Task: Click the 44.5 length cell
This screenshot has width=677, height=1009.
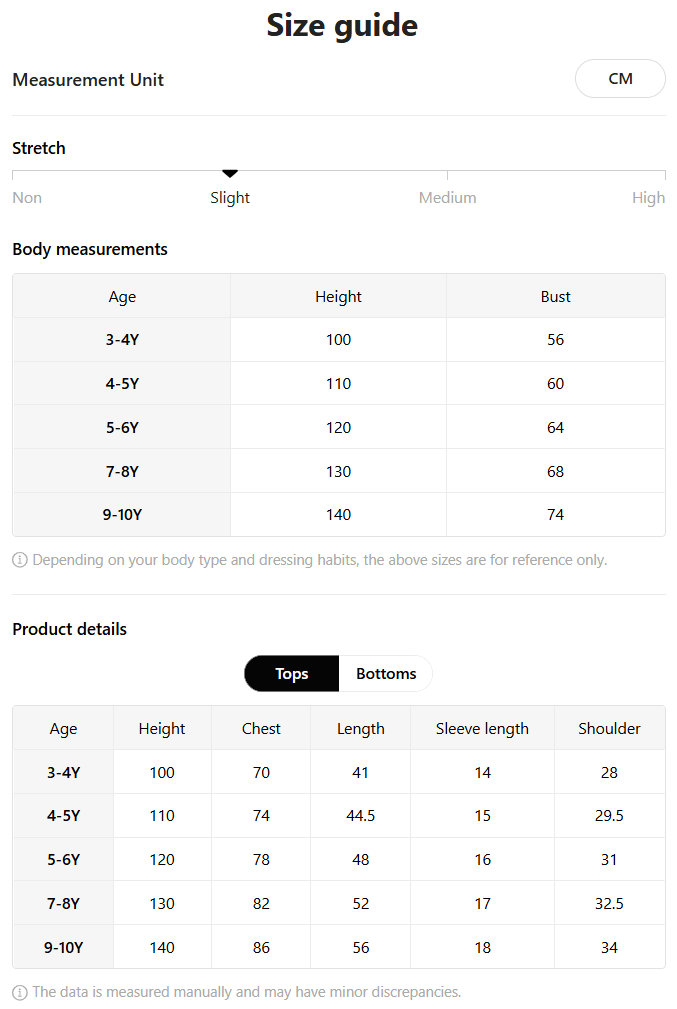Action: [x=360, y=816]
